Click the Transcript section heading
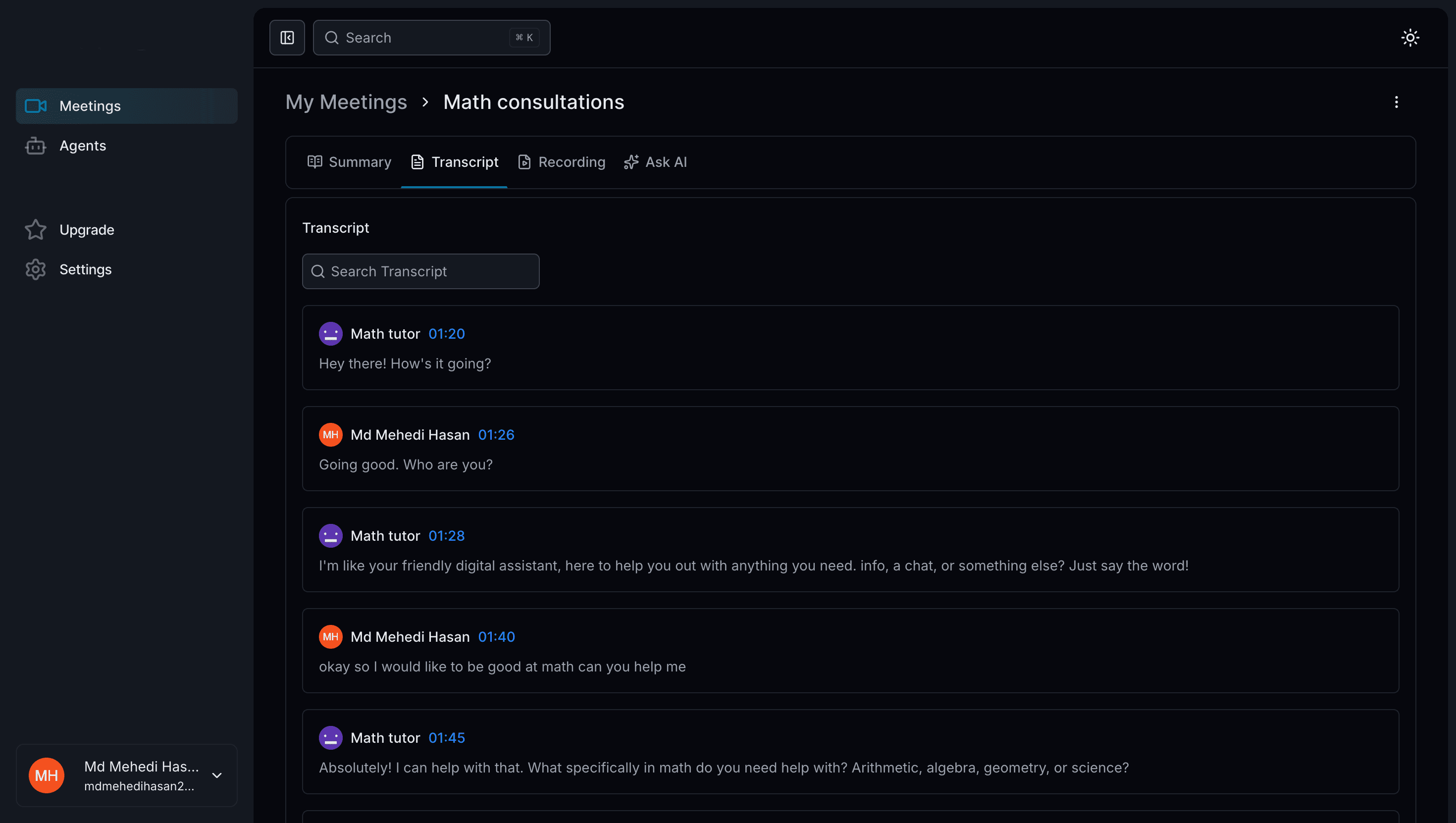This screenshot has width=1456, height=823. coord(335,228)
